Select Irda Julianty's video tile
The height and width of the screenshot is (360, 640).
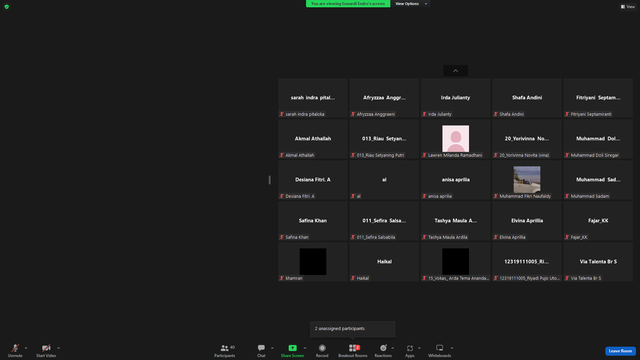pos(456,98)
